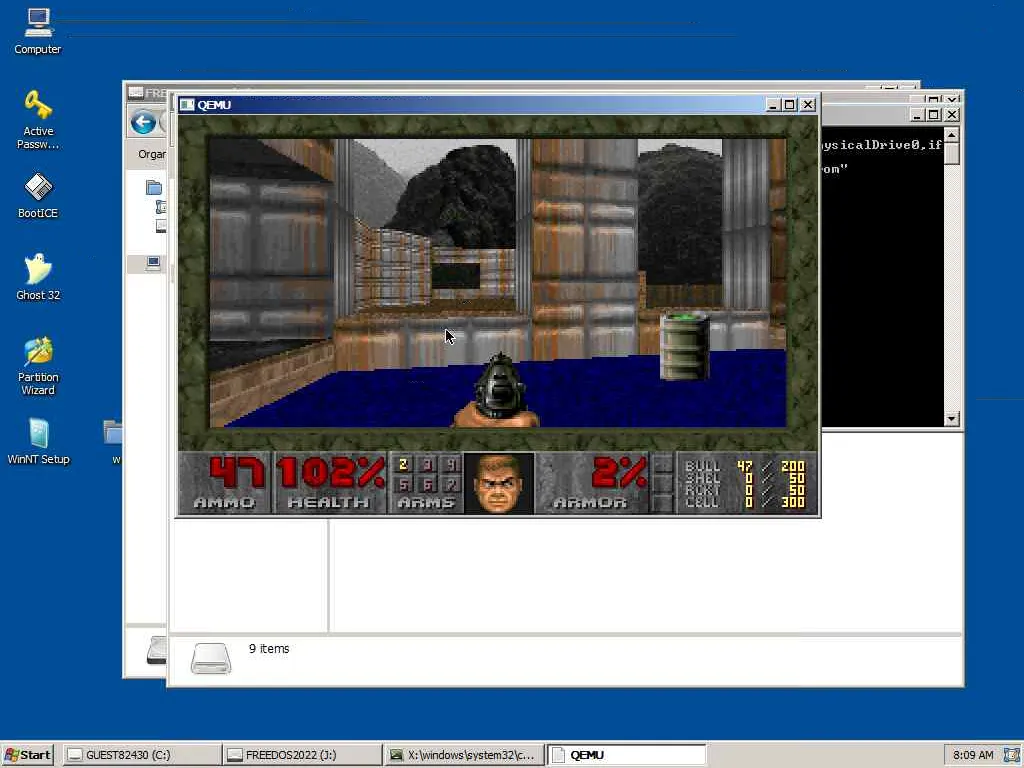Click the system tray icon beside clock
1024x768 pixels.
1012,755
